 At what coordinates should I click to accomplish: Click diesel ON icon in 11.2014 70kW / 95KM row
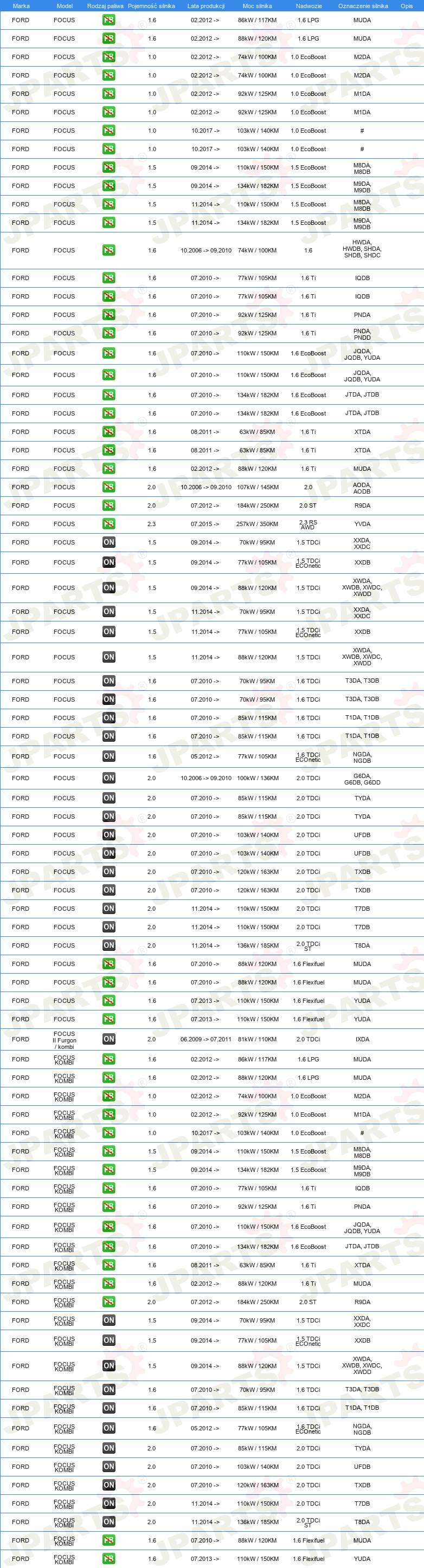coord(109,612)
